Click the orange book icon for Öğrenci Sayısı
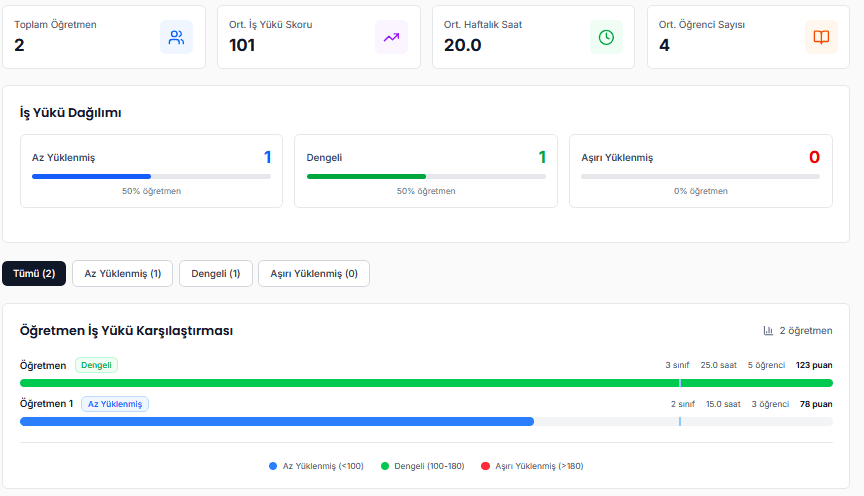 821,37
